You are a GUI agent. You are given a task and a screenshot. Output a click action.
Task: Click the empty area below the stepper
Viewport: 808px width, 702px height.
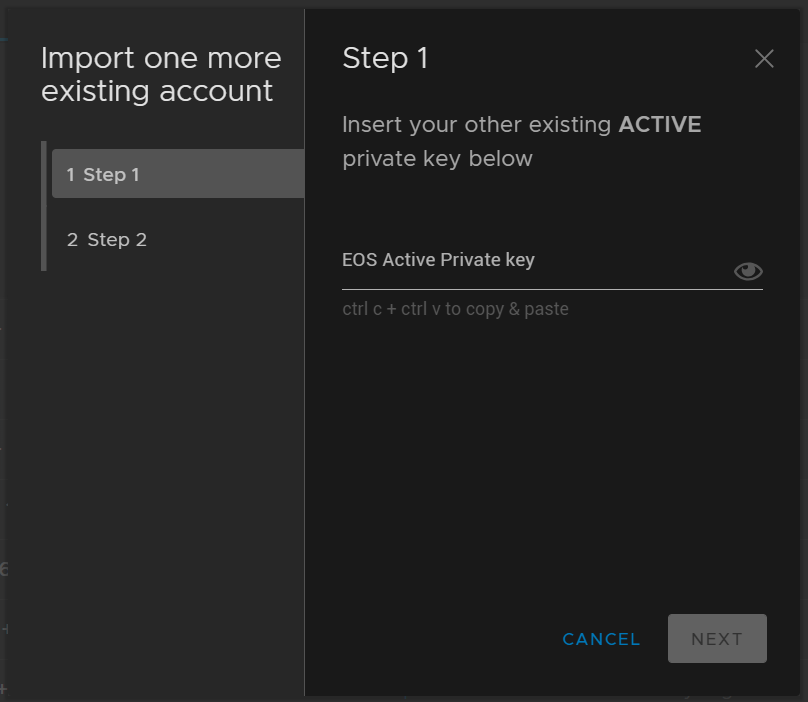170,450
